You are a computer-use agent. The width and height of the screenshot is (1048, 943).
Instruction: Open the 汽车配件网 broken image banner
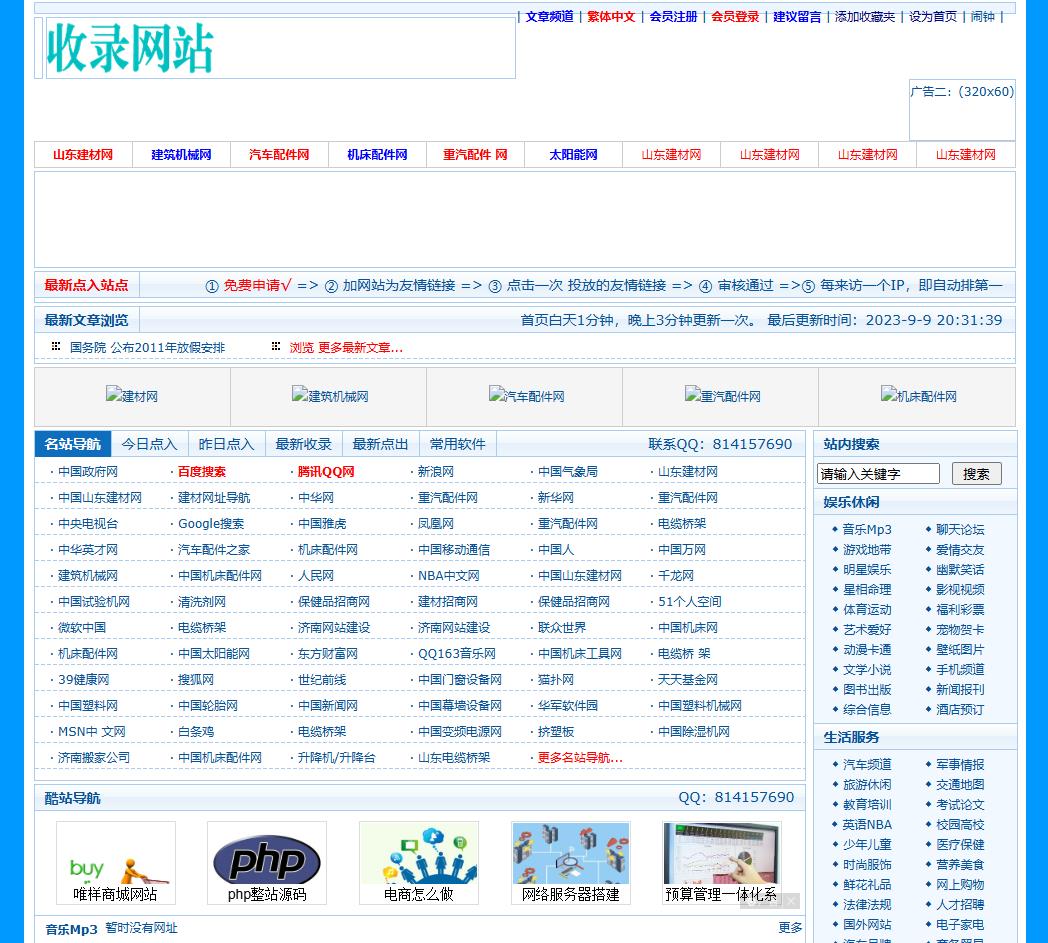pyautogui.click(x=527, y=396)
